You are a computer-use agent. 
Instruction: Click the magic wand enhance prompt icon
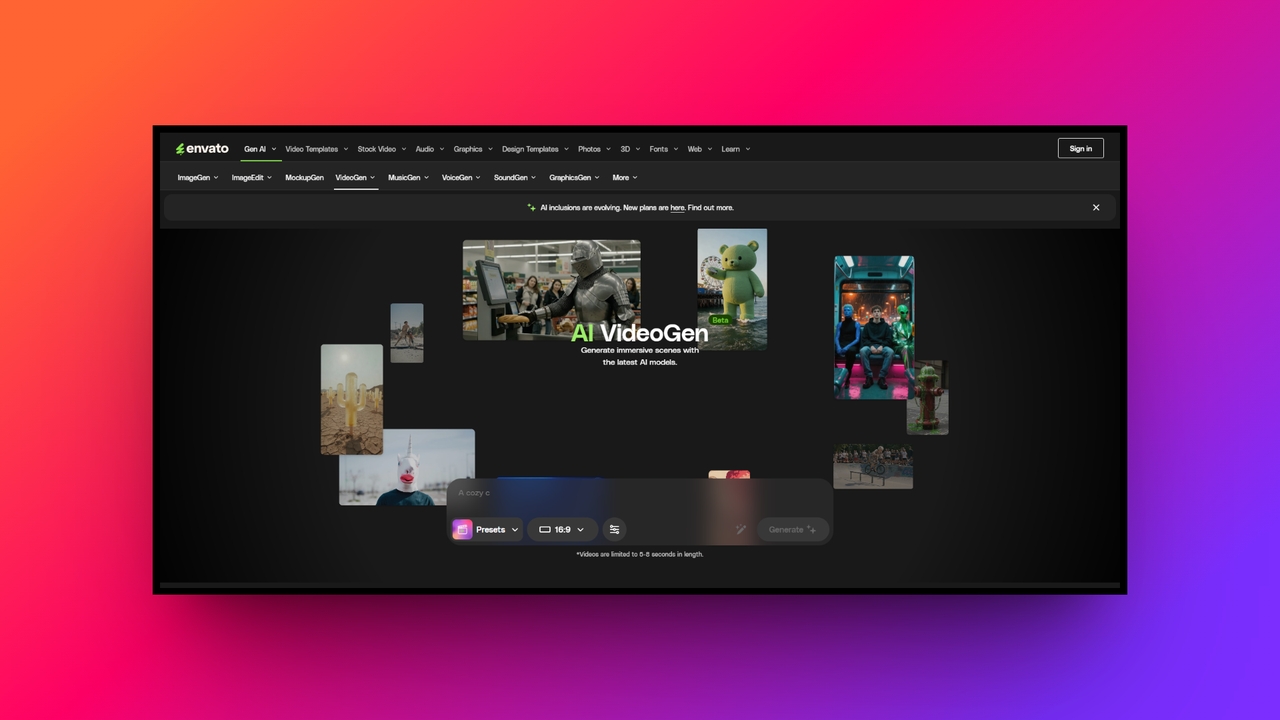(741, 529)
